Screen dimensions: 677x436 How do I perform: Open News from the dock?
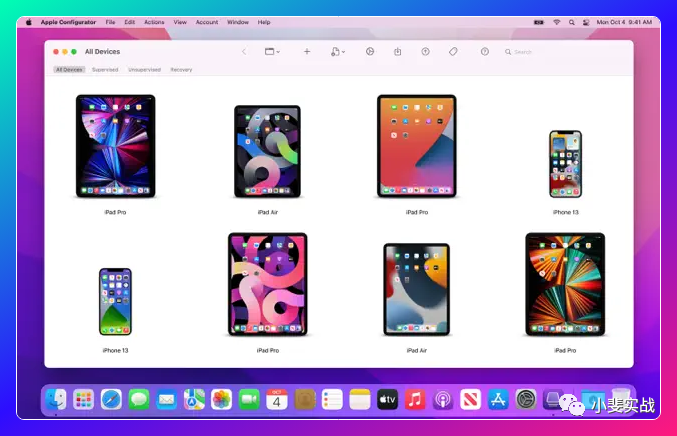(471, 399)
